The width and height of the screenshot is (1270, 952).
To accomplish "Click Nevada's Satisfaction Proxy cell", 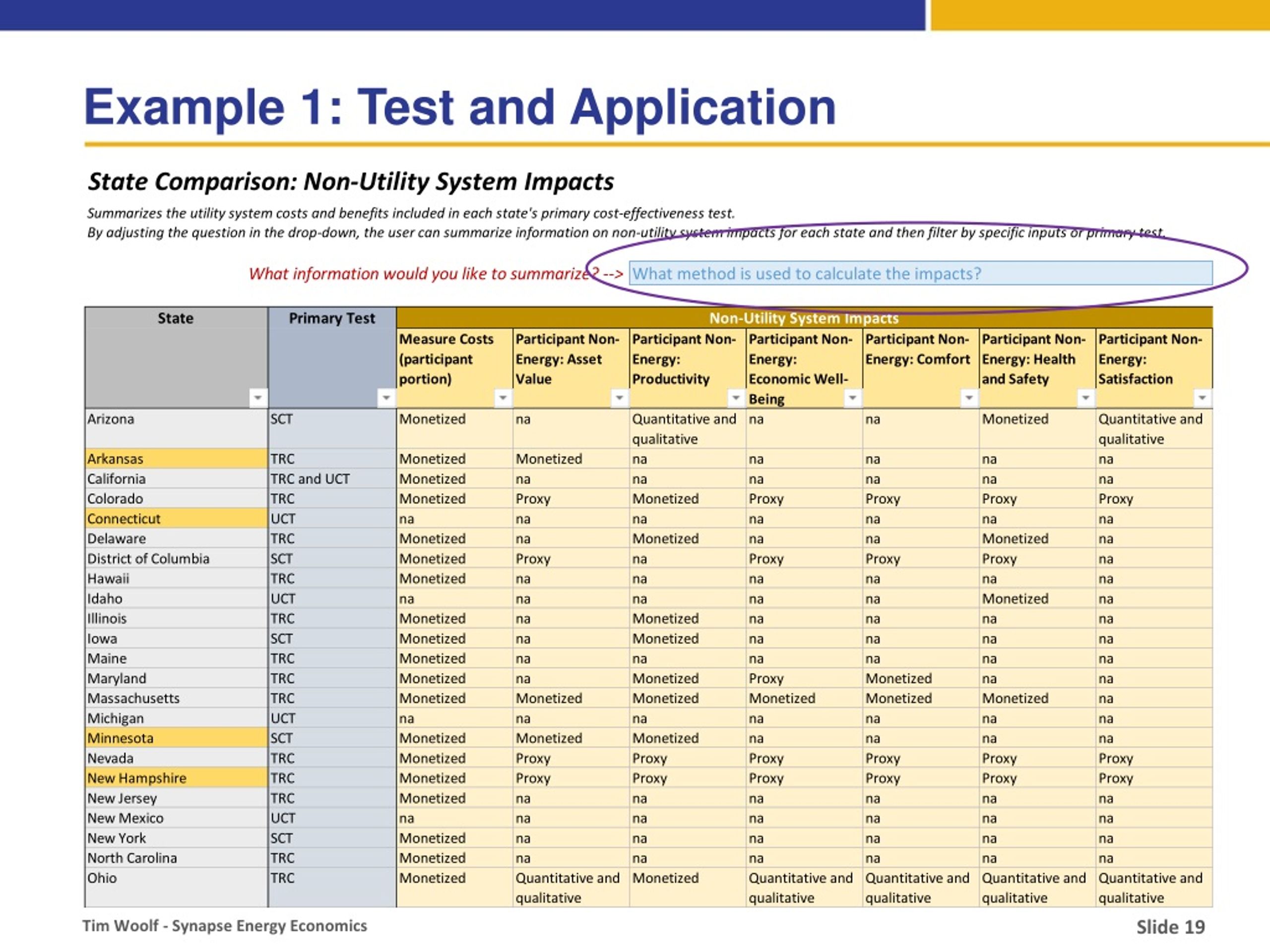I will pos(1154,758).
